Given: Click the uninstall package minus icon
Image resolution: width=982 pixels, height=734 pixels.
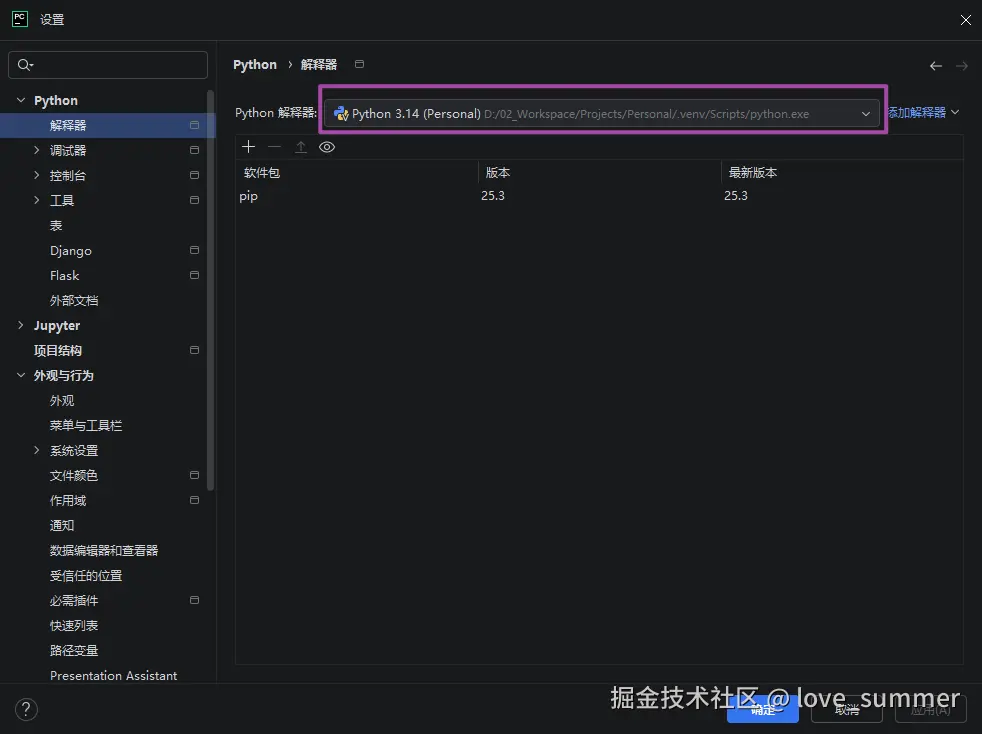Looking at the screenshot, I should point(274,147).
